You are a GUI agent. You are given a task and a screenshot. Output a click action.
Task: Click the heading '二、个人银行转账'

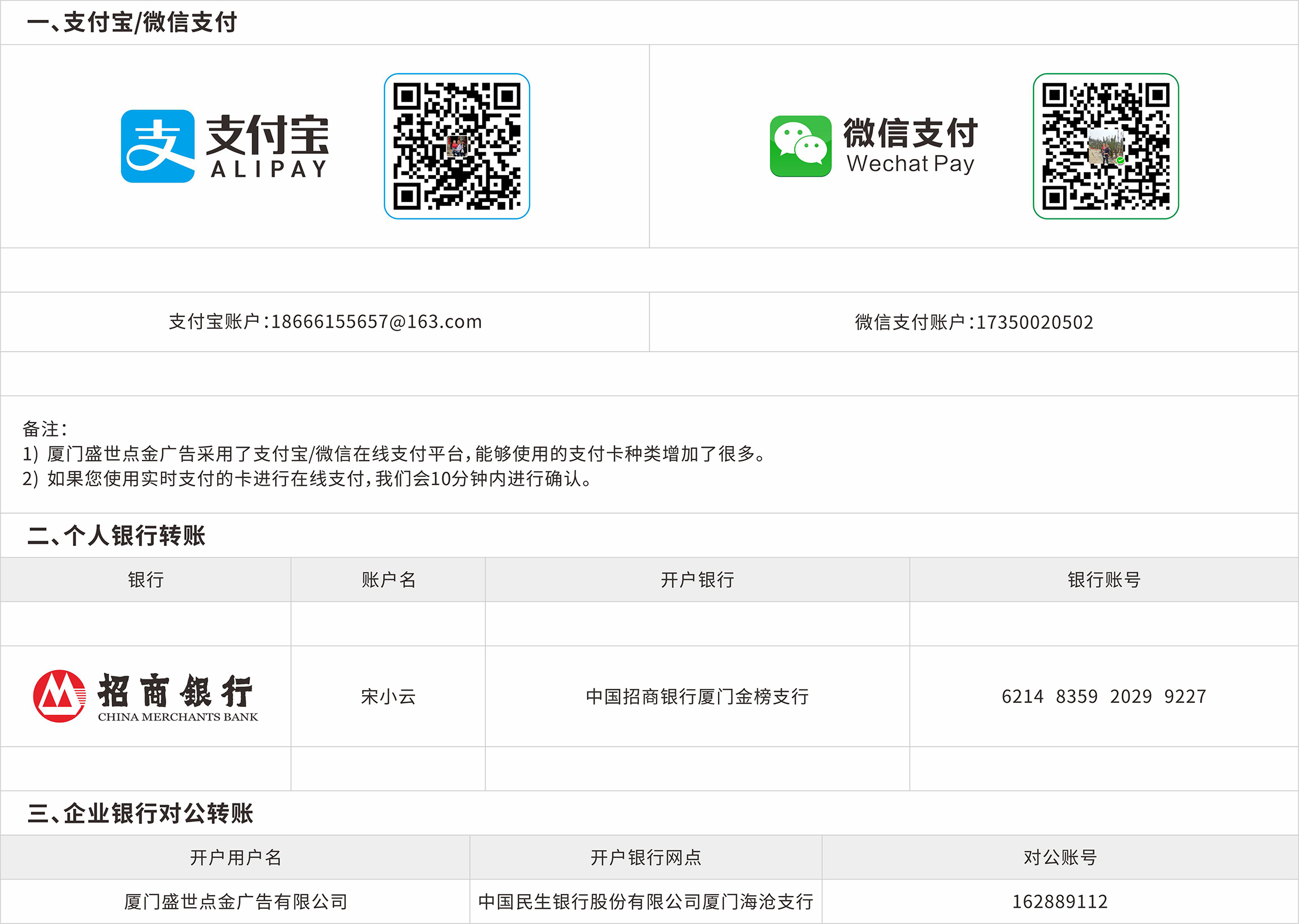click(x=116, y=535)
